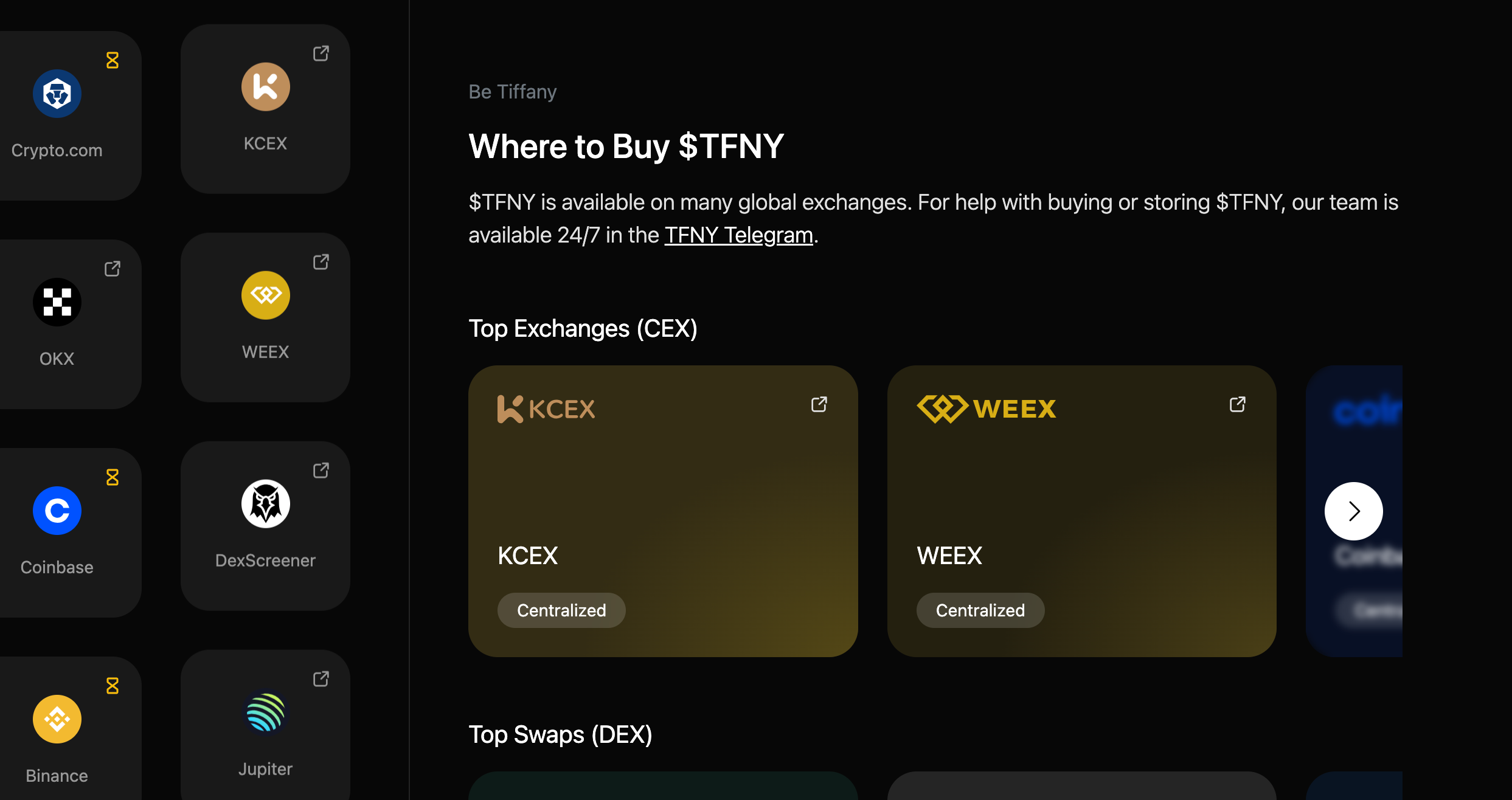The width and height of the screenshot is (1512, 800).
Task: Click the hourglass icon on Coinbase tile
Action: 113,477
